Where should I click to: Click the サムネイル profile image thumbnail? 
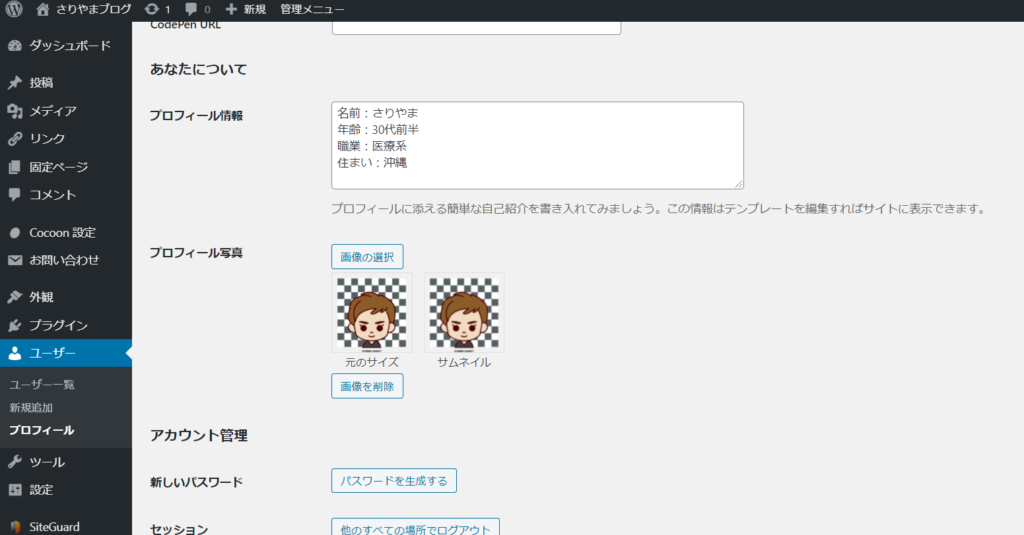click(464, 313)
